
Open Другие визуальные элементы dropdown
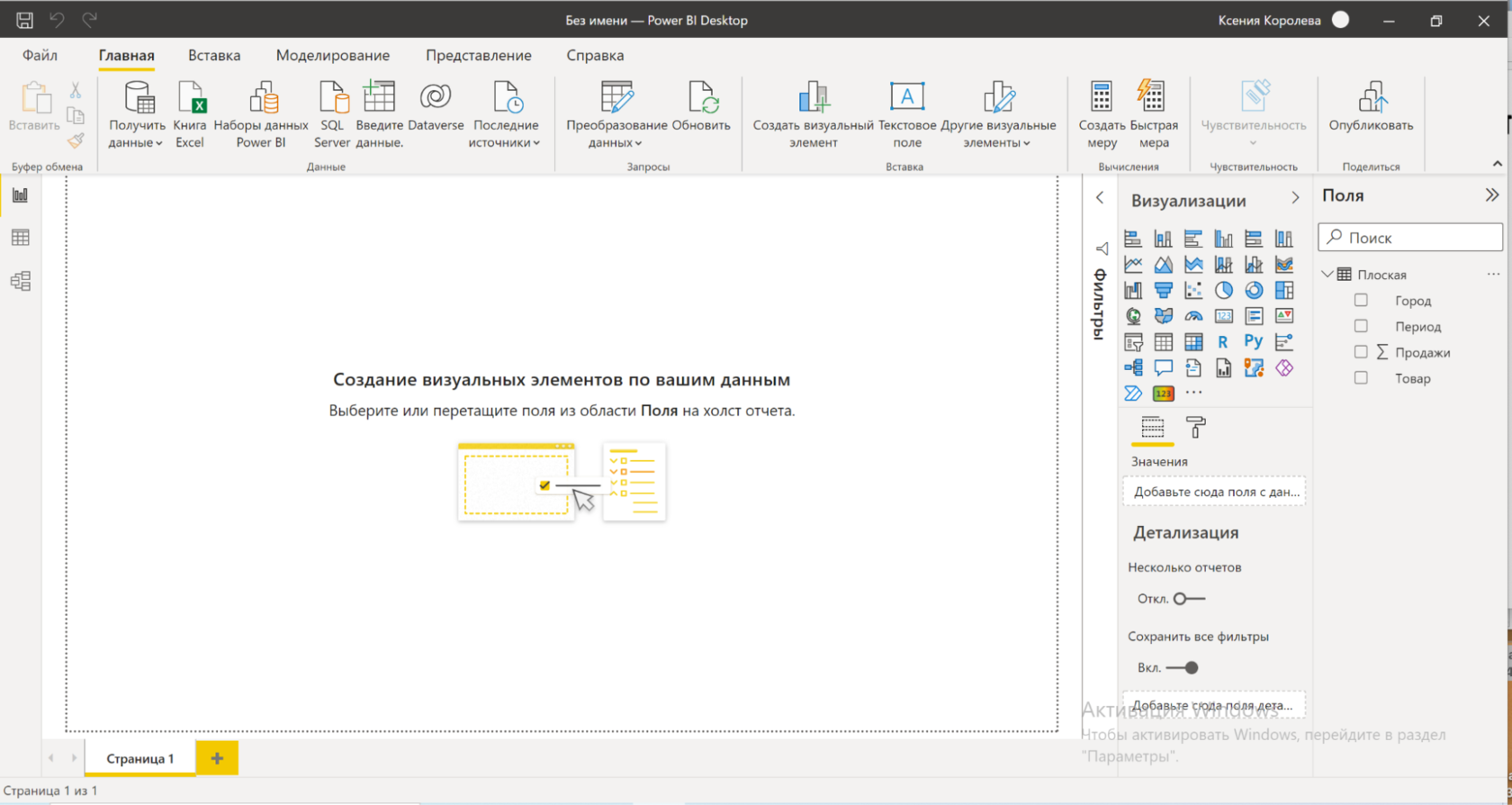(998, 114)
